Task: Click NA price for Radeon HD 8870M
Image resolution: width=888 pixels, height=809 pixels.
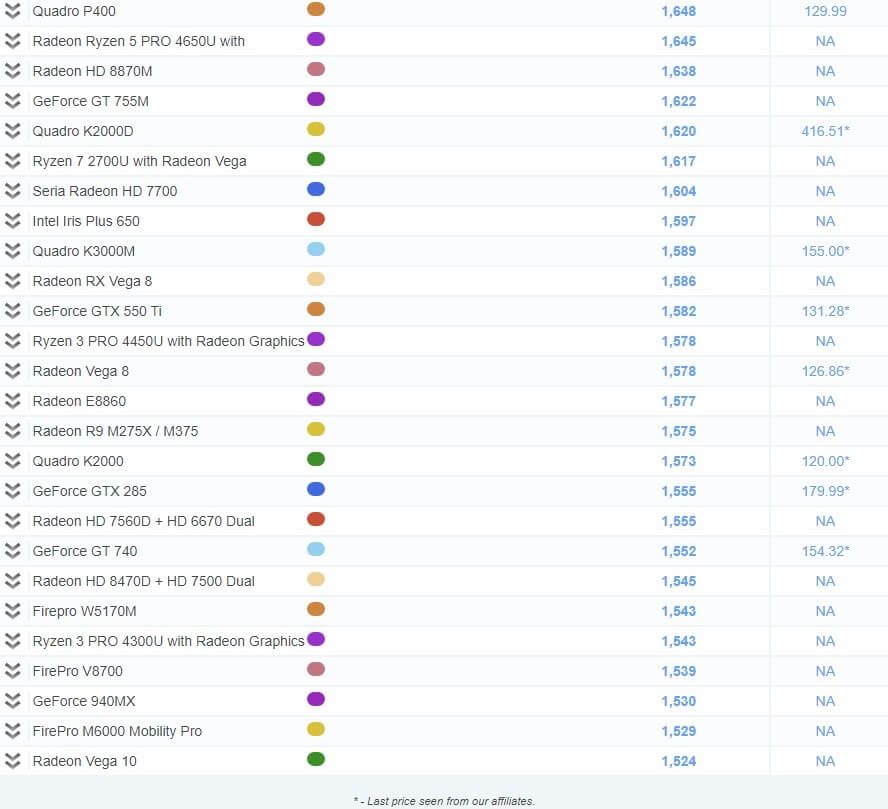Action: (x=825, y=71)
